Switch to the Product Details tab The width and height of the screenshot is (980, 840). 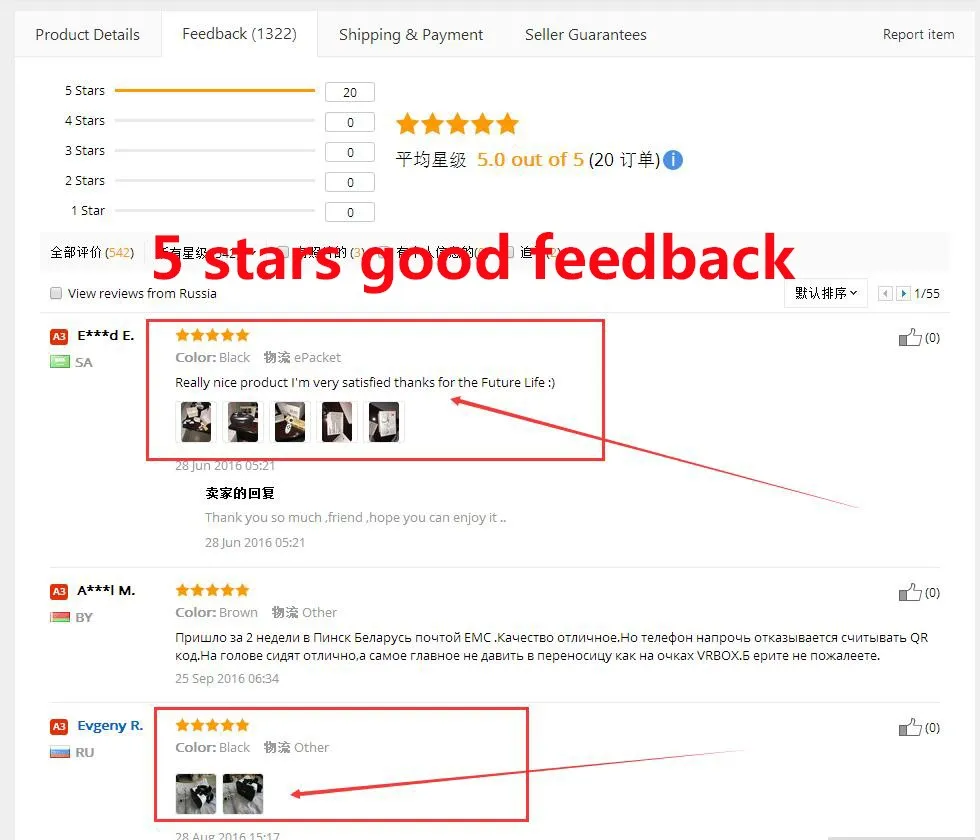(88, 34)
